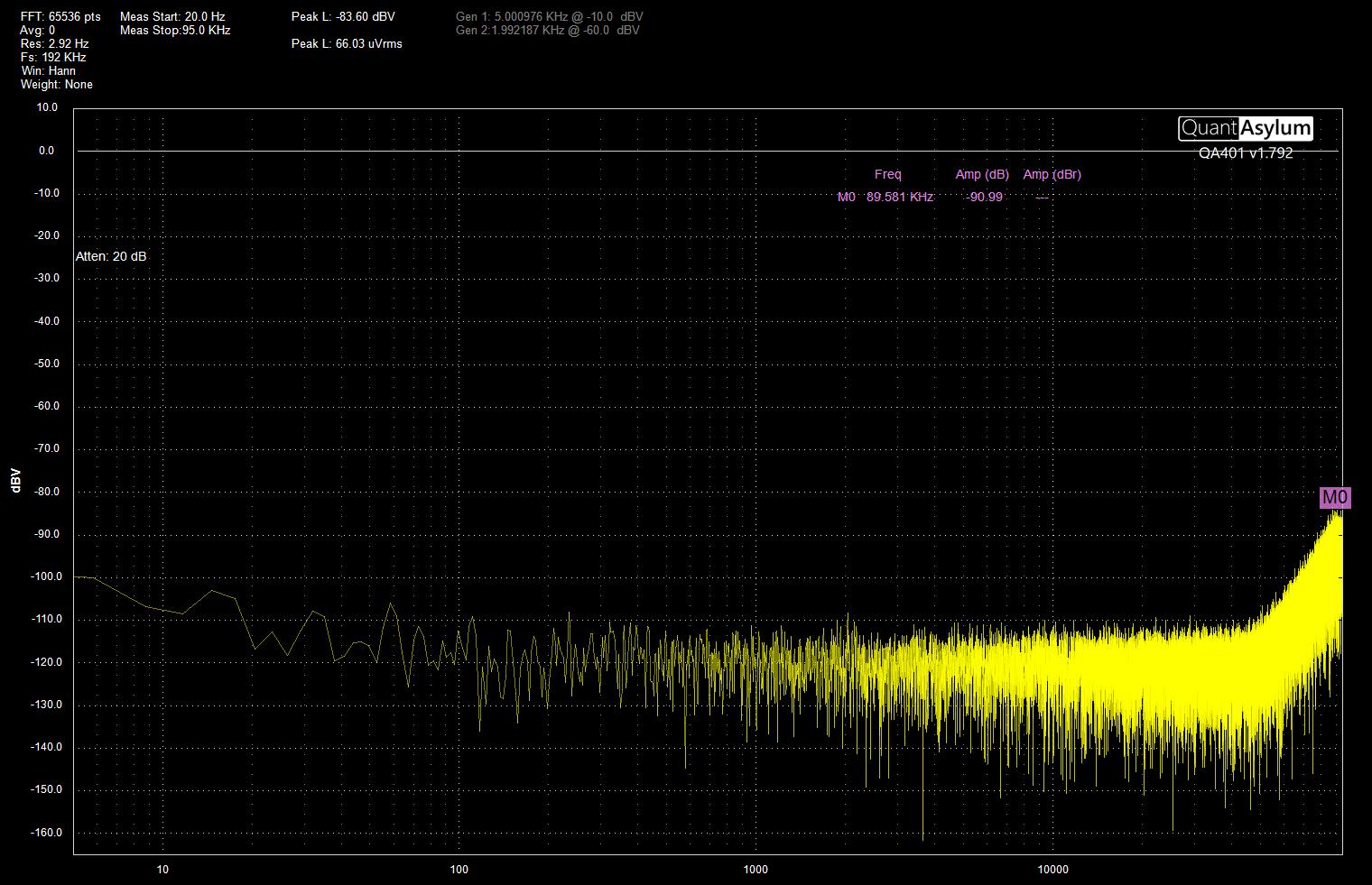The width and height of the screenshot is (1372, 885).
Task: Select the 'Avg: 0' text
Action: [x=37, y=31]
